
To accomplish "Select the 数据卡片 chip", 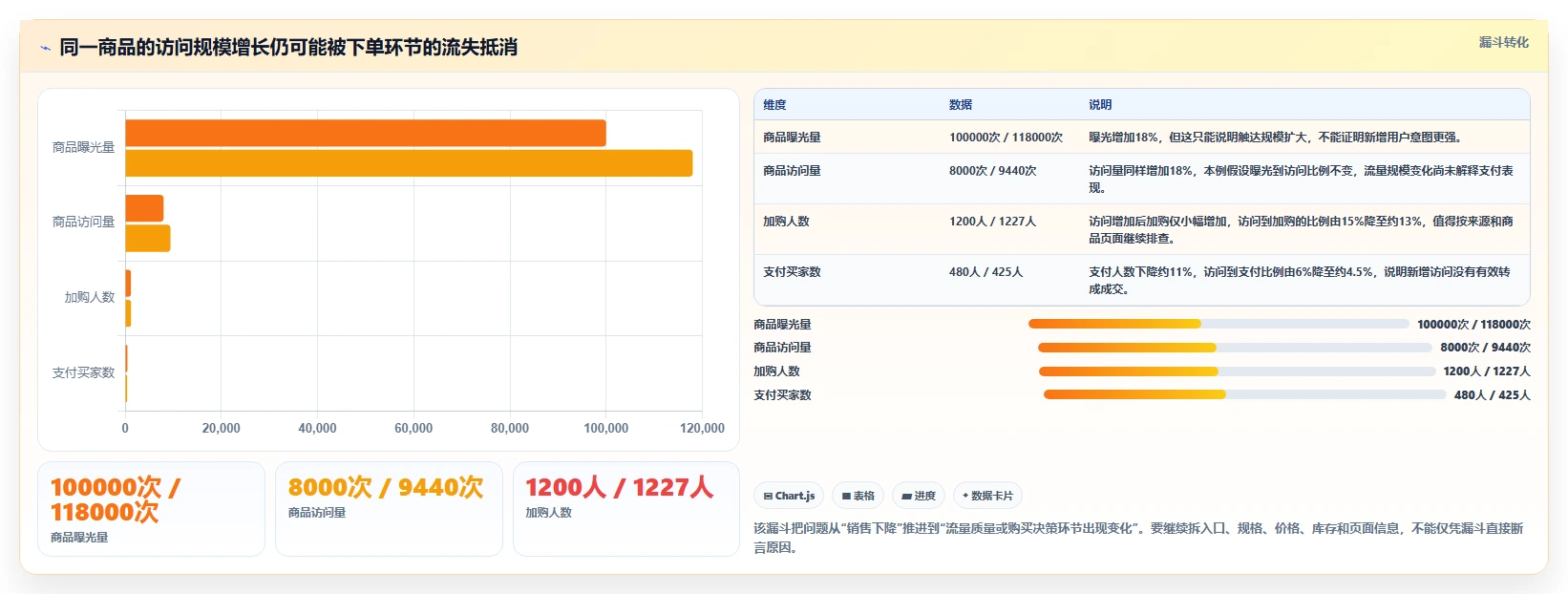I will 987,496.
